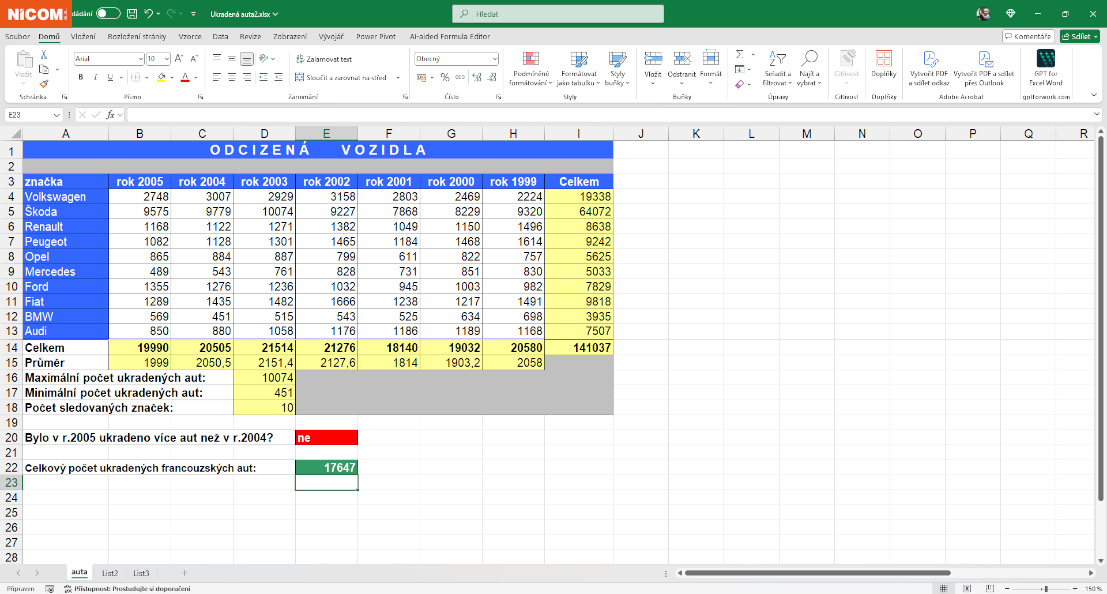
Task: Open Styly buňky gallery
Action: pos(618,69)
